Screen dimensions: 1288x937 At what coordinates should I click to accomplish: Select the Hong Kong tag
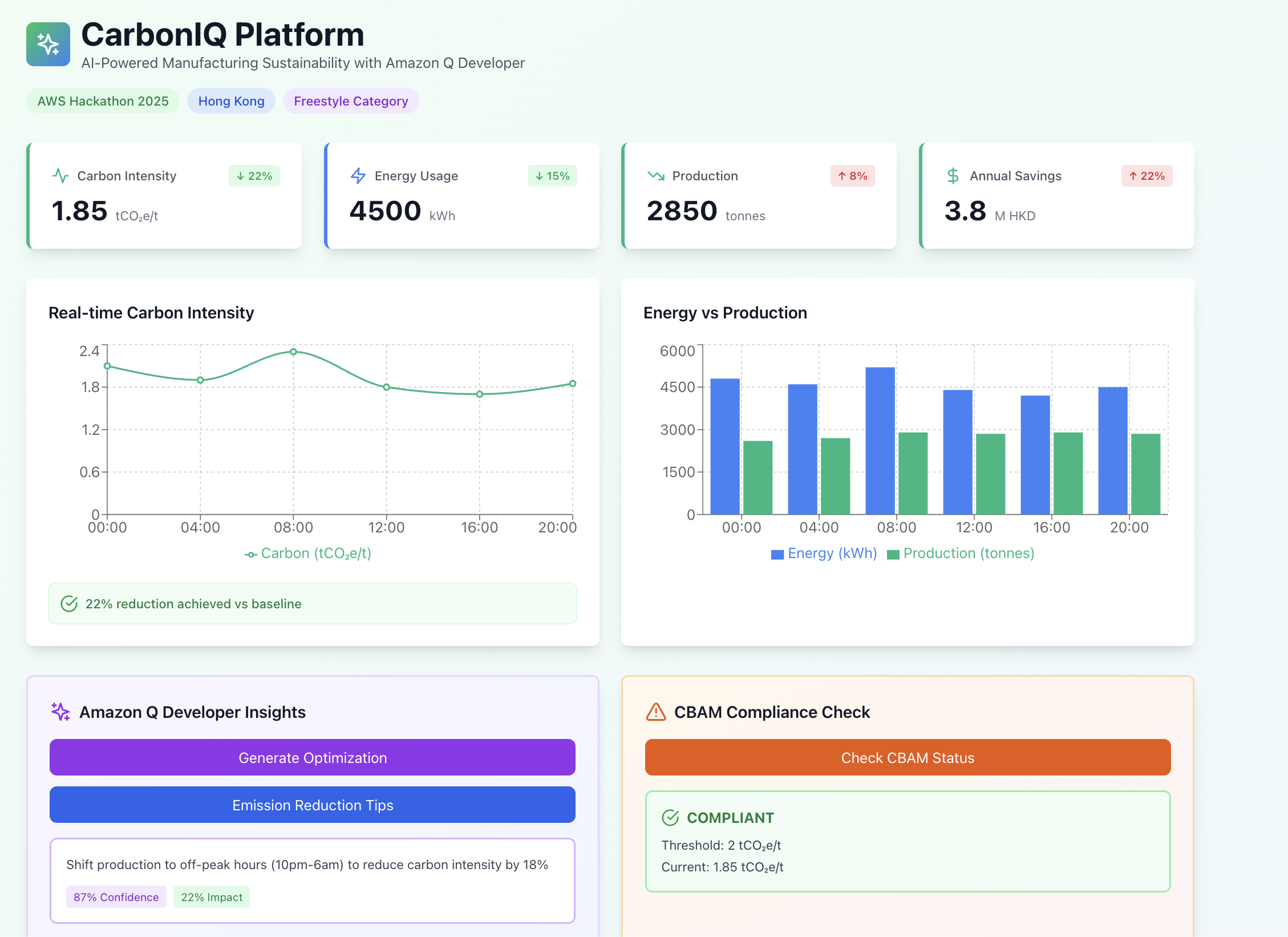click(231, 101)
